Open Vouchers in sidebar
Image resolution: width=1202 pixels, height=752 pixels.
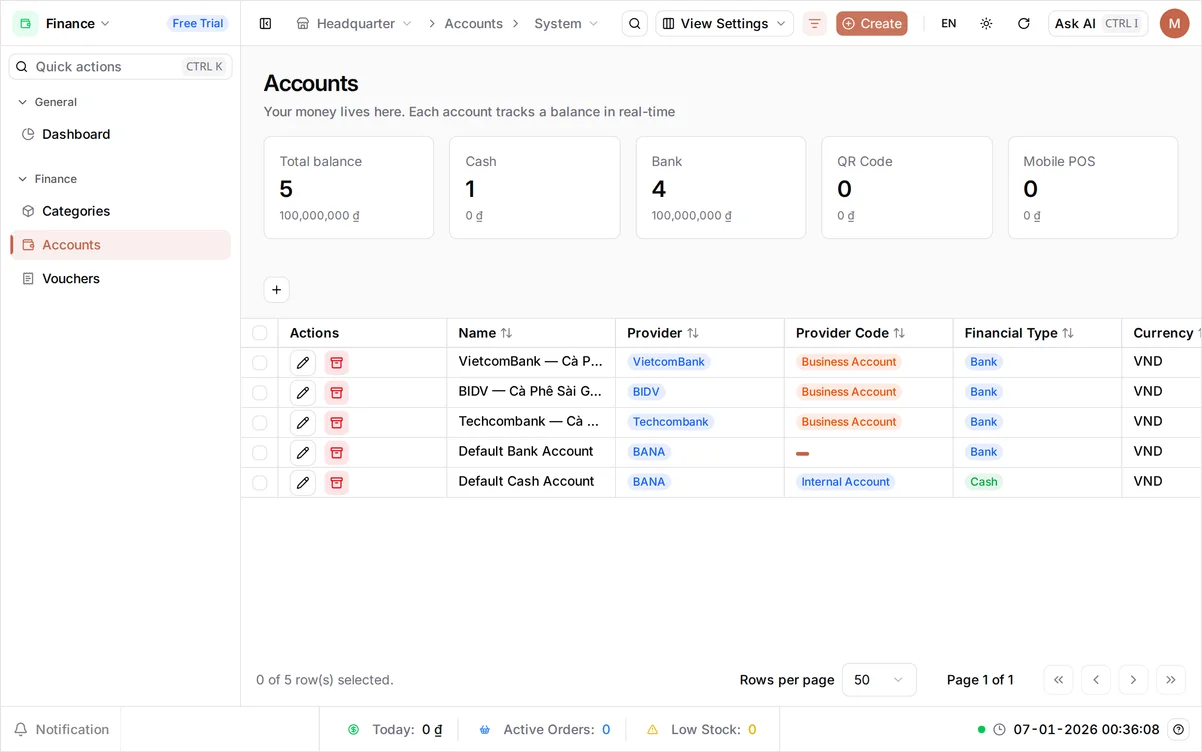120,279
